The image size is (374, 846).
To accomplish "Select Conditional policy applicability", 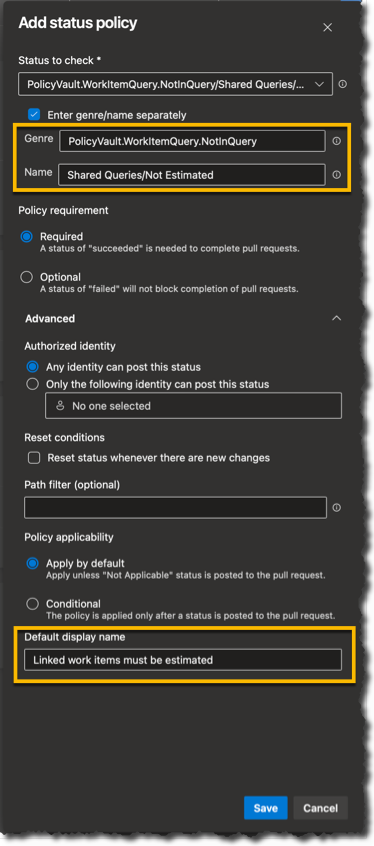I will (32, 604).
